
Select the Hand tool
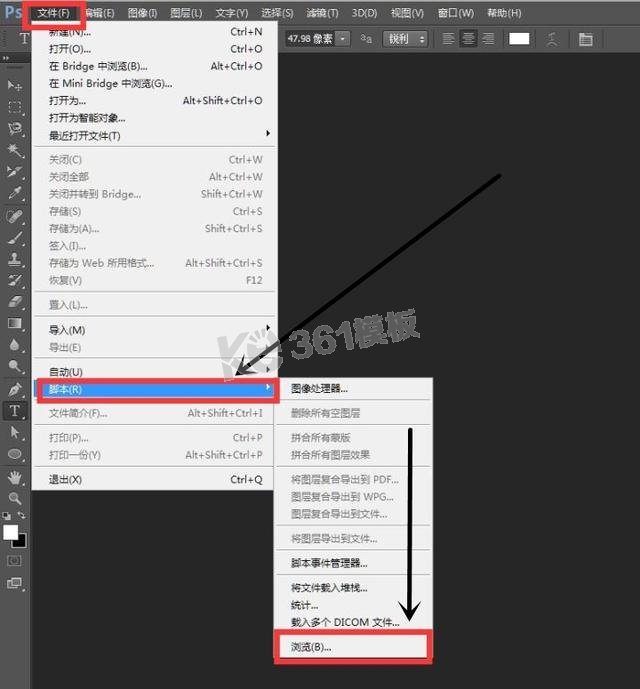(x=15, y=477)
